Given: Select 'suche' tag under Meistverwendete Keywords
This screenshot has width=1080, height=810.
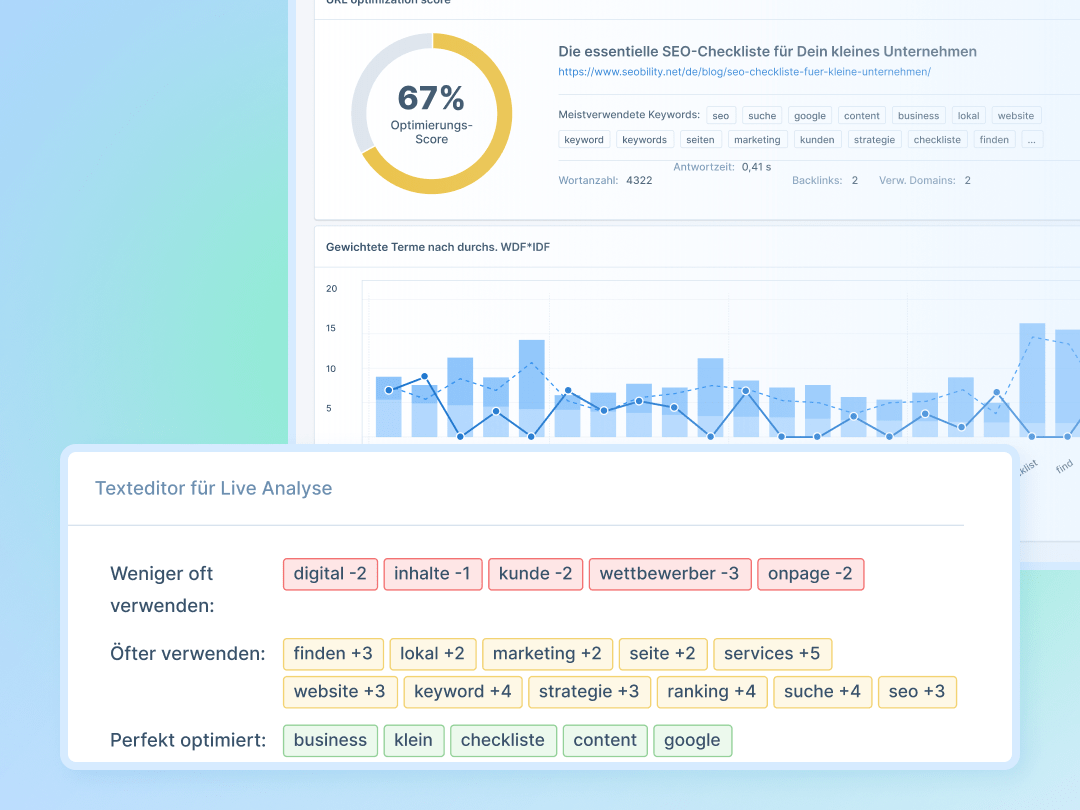Looking at the screenshot, I should pyautogui.click(x=762, y=116).
